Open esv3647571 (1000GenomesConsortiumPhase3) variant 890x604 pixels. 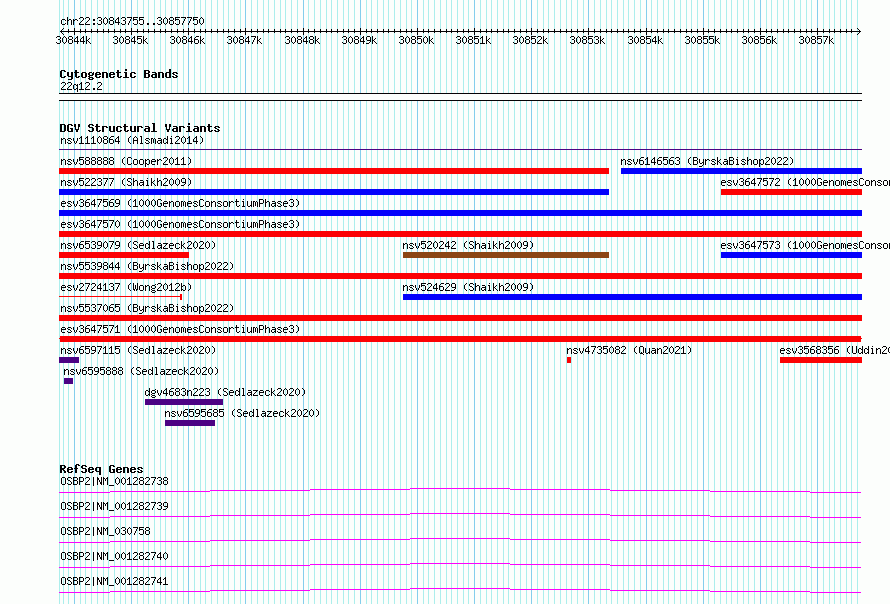[x=180, y=329]
